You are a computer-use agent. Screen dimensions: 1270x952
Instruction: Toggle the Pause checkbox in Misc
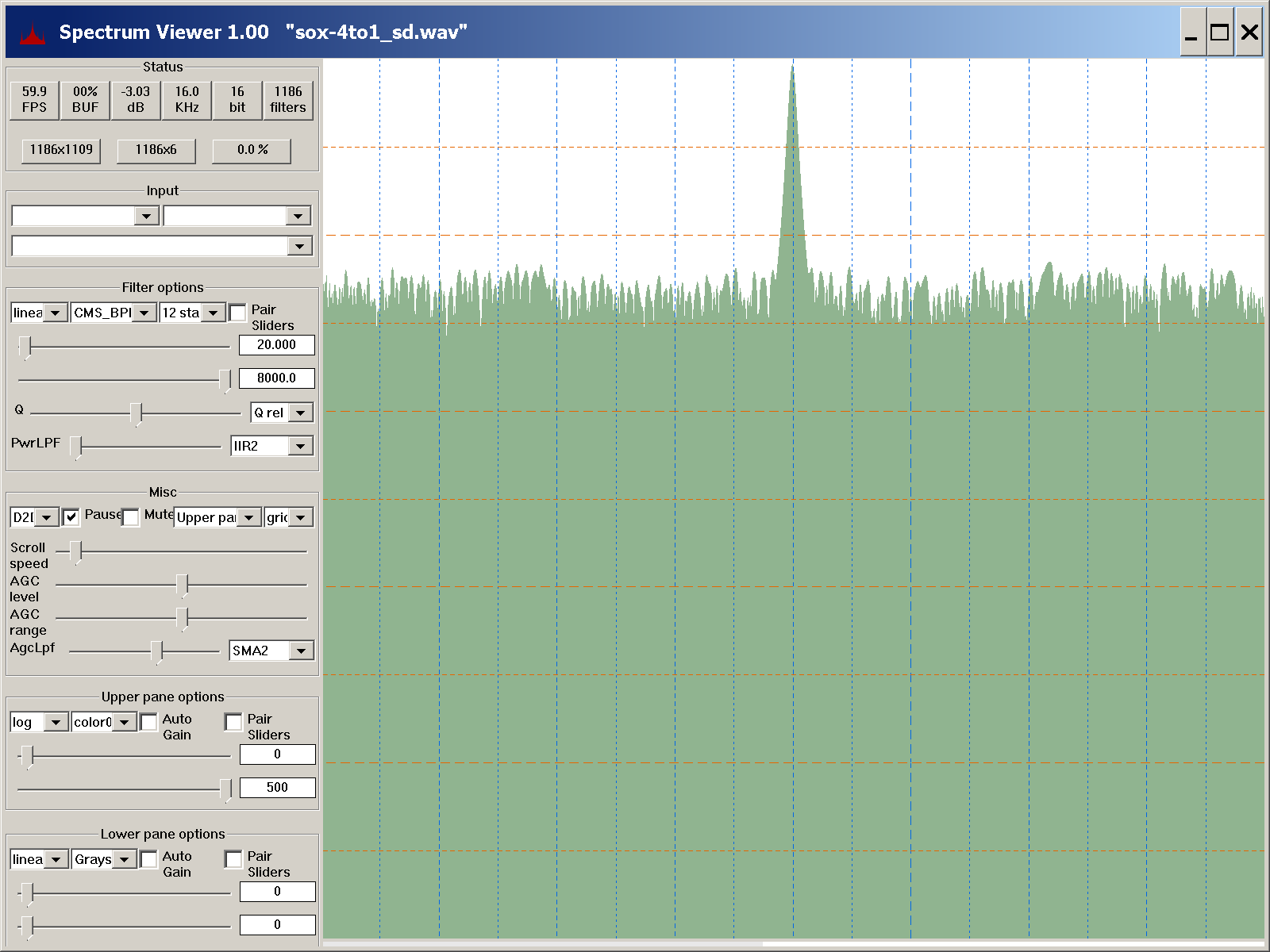pyautogui.click(x=71, y=517)
